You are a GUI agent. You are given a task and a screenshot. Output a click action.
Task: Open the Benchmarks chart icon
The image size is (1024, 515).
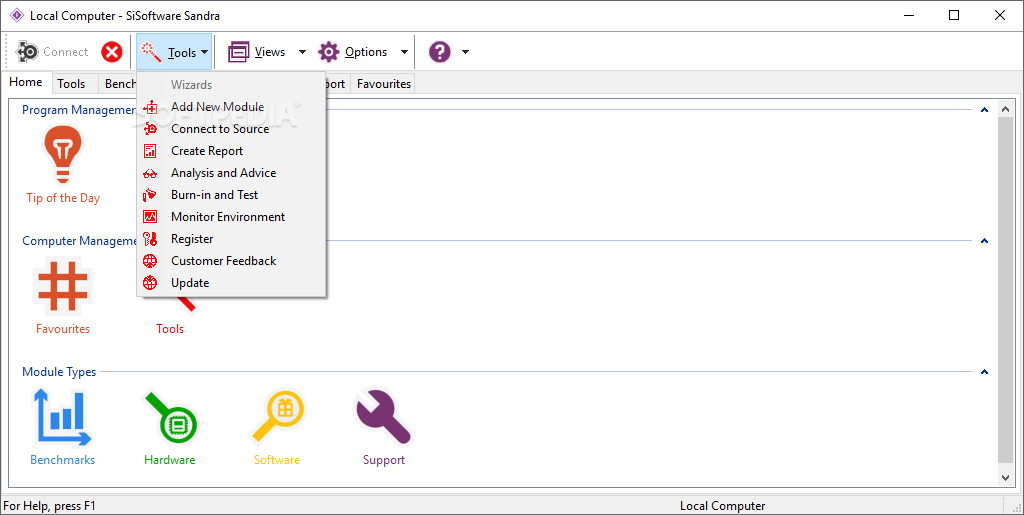click(63, 417)
